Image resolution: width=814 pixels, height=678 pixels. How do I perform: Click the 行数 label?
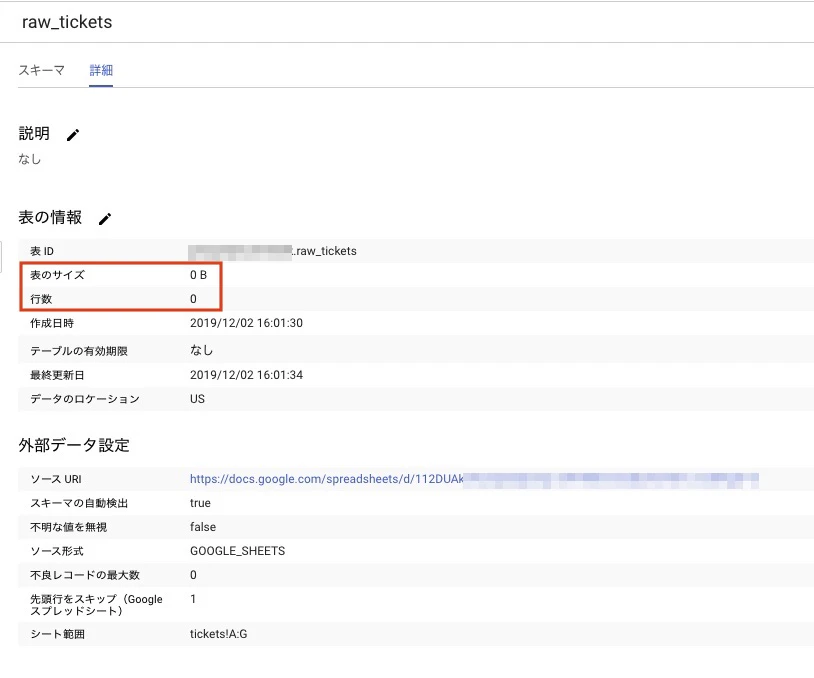tap(41, 299)
